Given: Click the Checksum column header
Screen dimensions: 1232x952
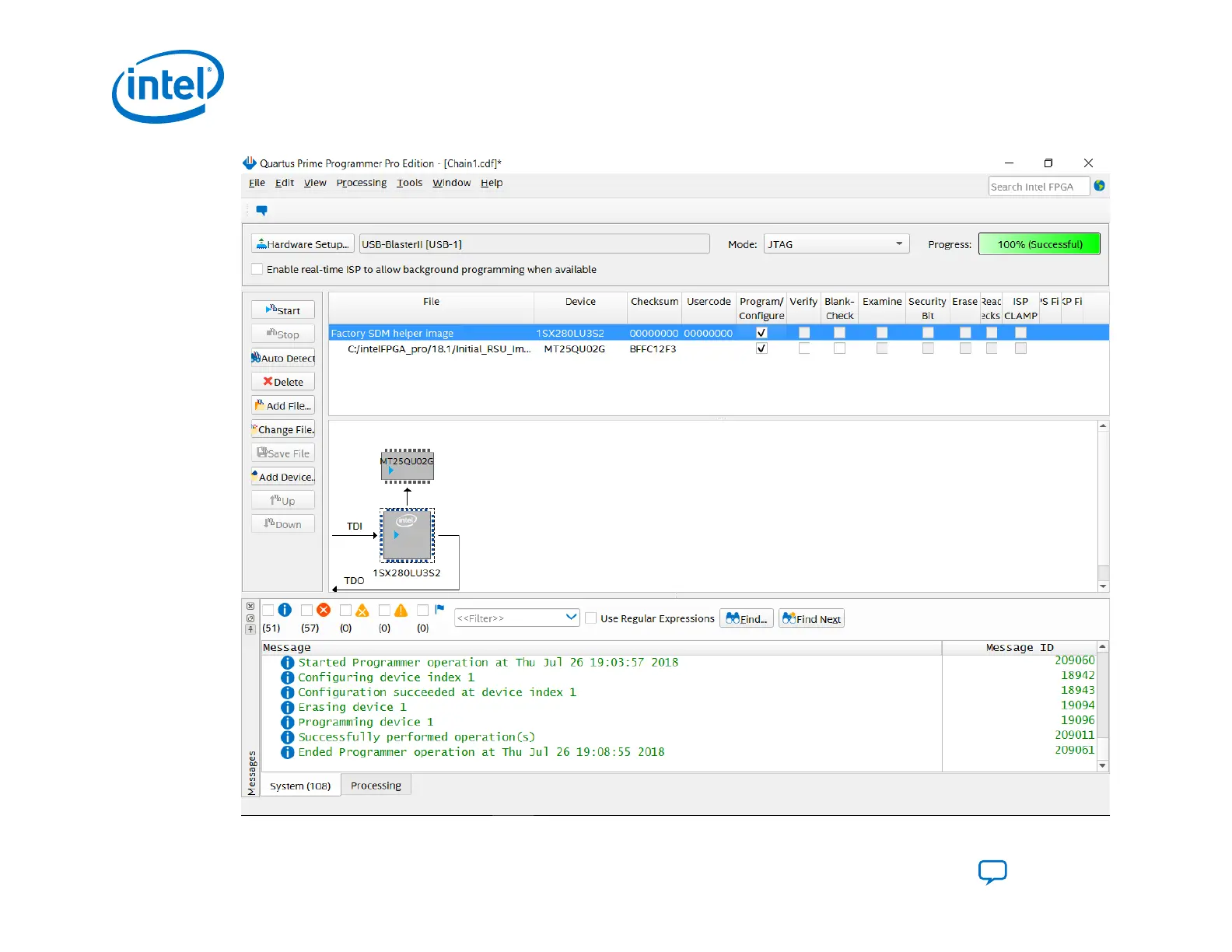Looking at the screenshot, I should (654, 308).
